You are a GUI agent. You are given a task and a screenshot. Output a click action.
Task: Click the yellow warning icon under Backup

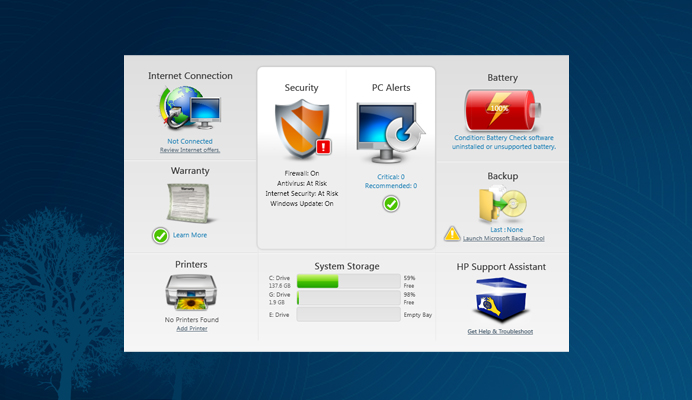coord(452,234)
